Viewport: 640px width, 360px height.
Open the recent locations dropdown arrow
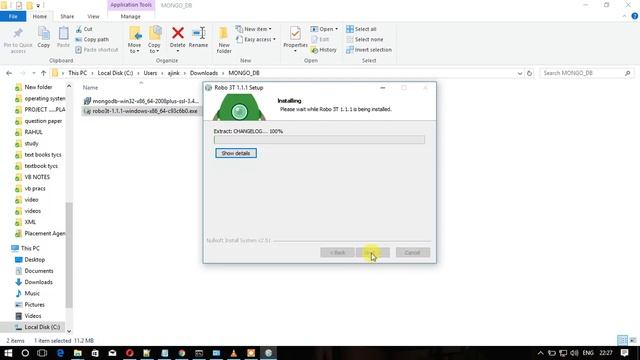[x=33, y=73]
